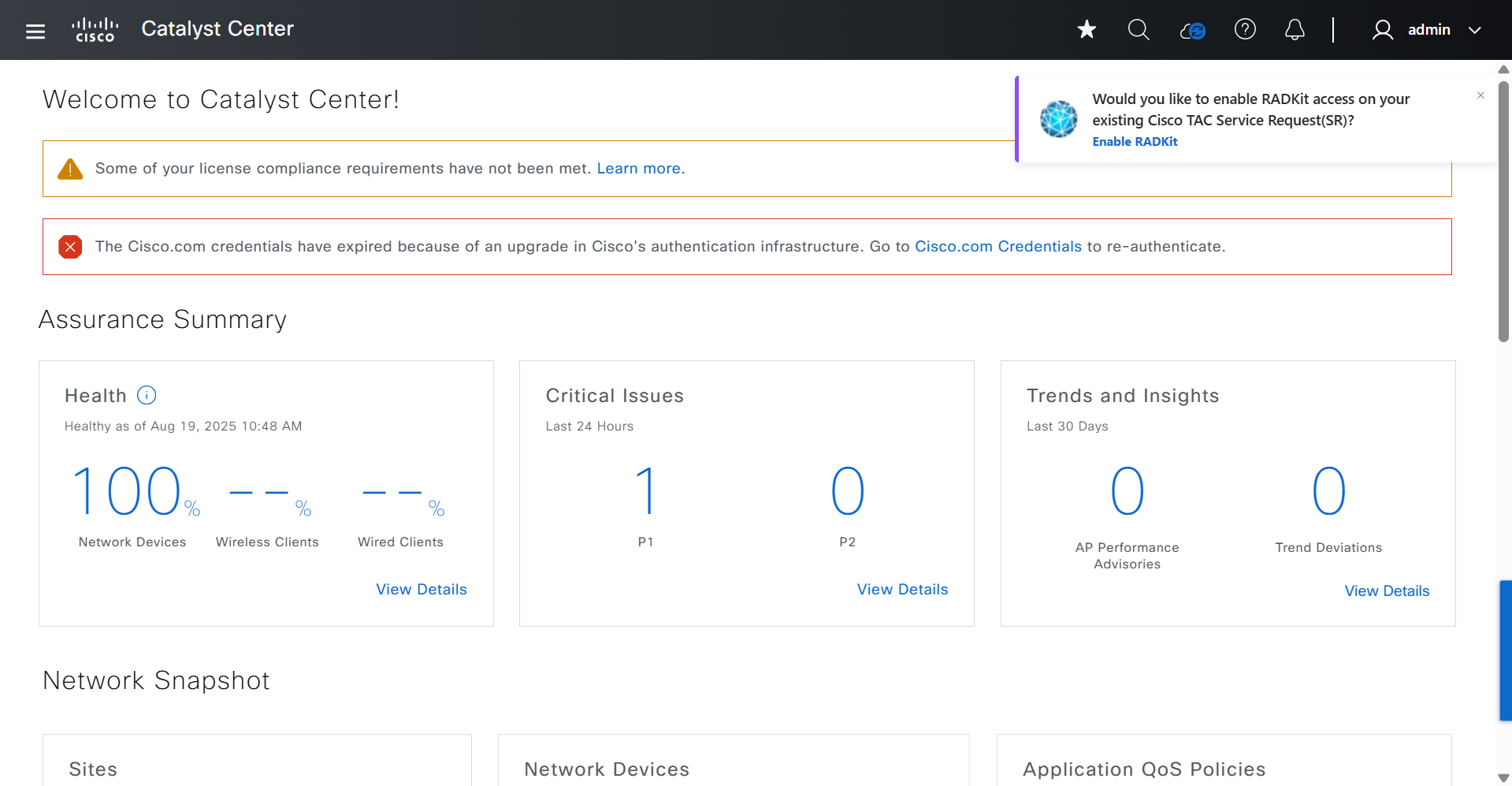Click the admin username label
The height and width of the screenshot is (786, 1512).
pos(1428,30)
